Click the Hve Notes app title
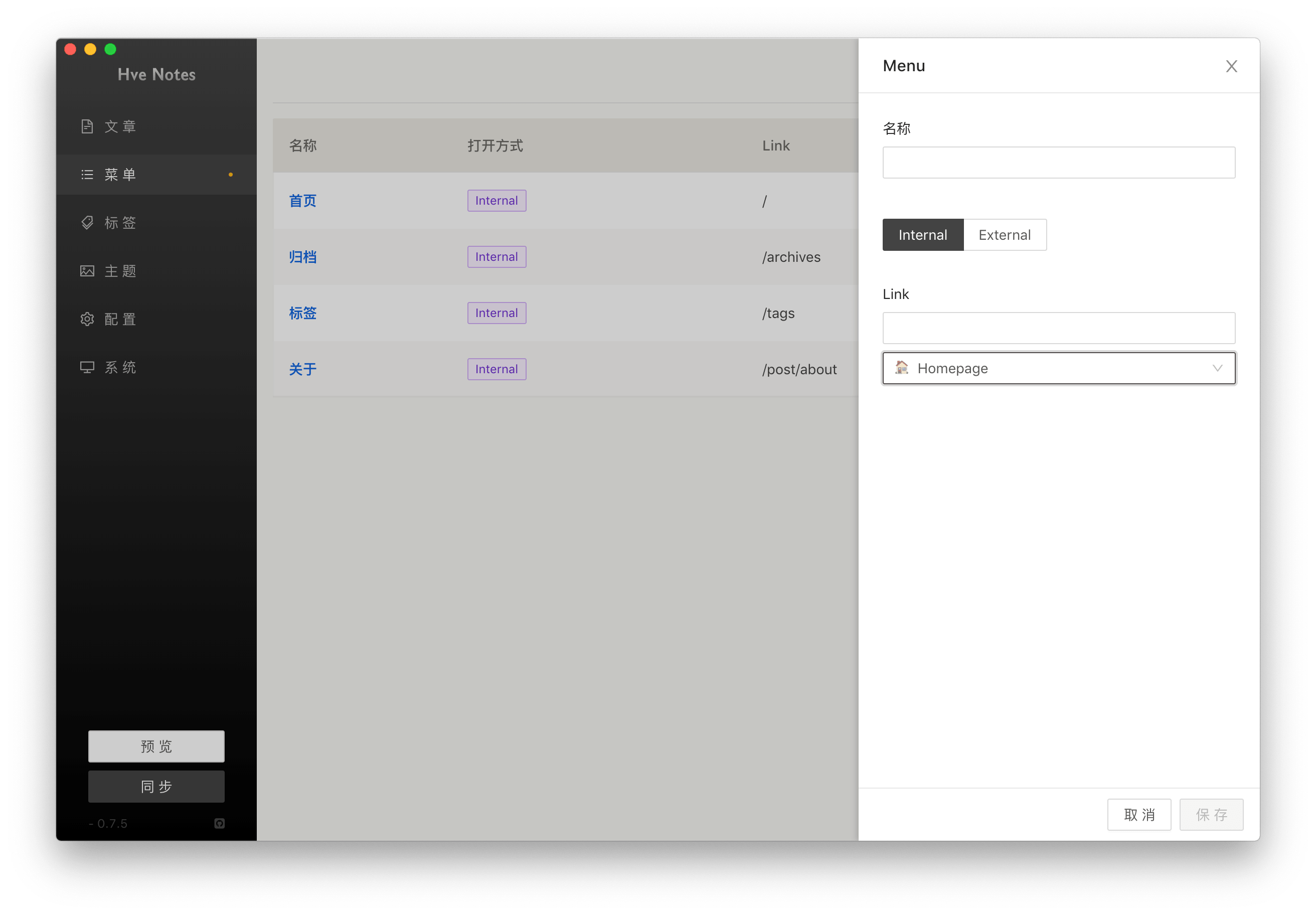 (156, 75)
